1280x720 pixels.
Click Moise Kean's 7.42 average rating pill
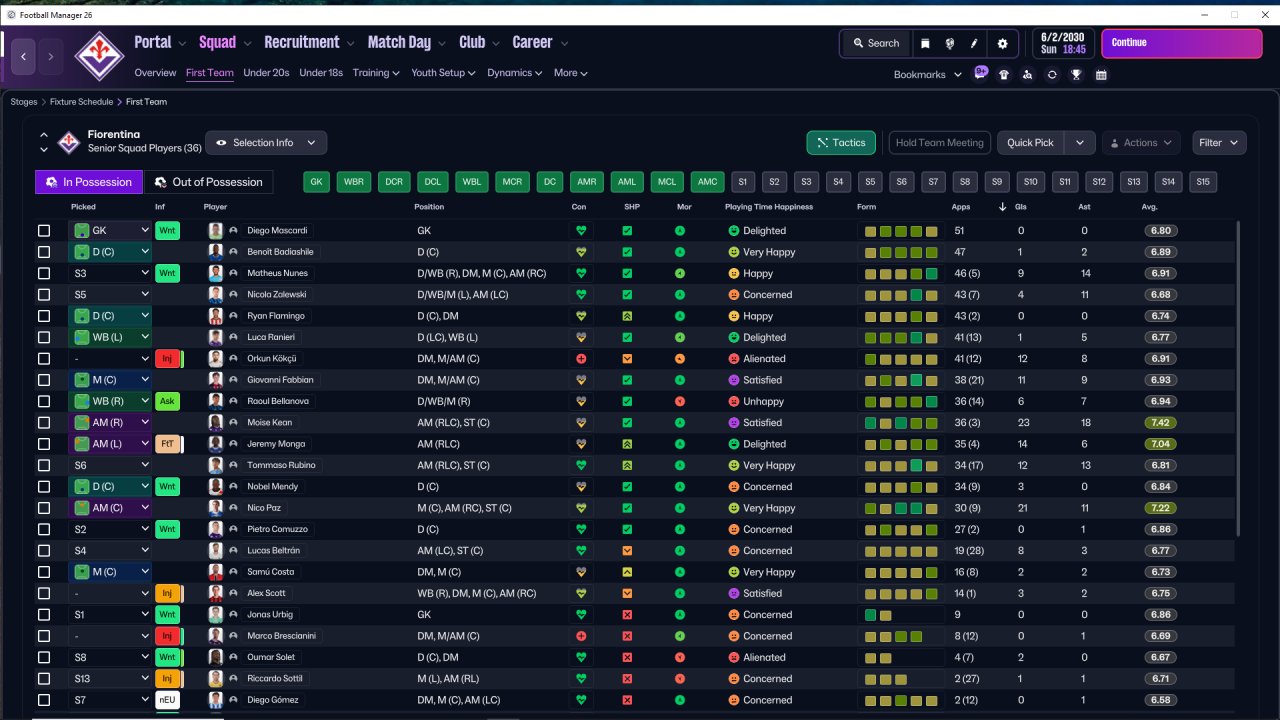point(1161,423)
